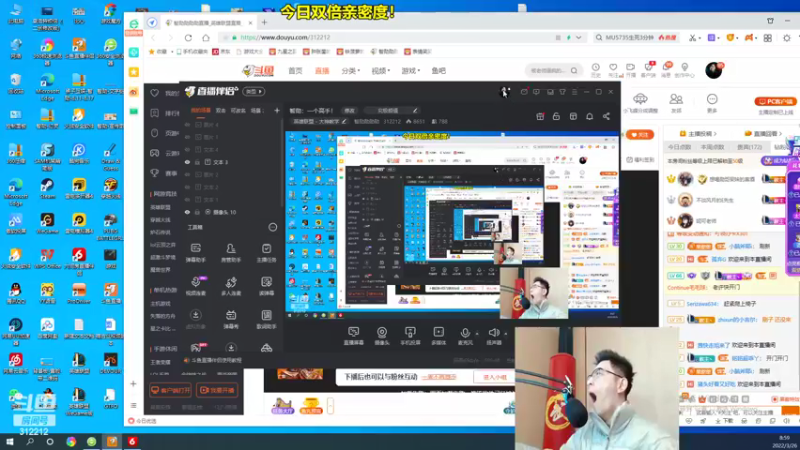Open address bar dropdown arrow
The width and height of the screenshot is (800, 450).
[x=579, y=38]
